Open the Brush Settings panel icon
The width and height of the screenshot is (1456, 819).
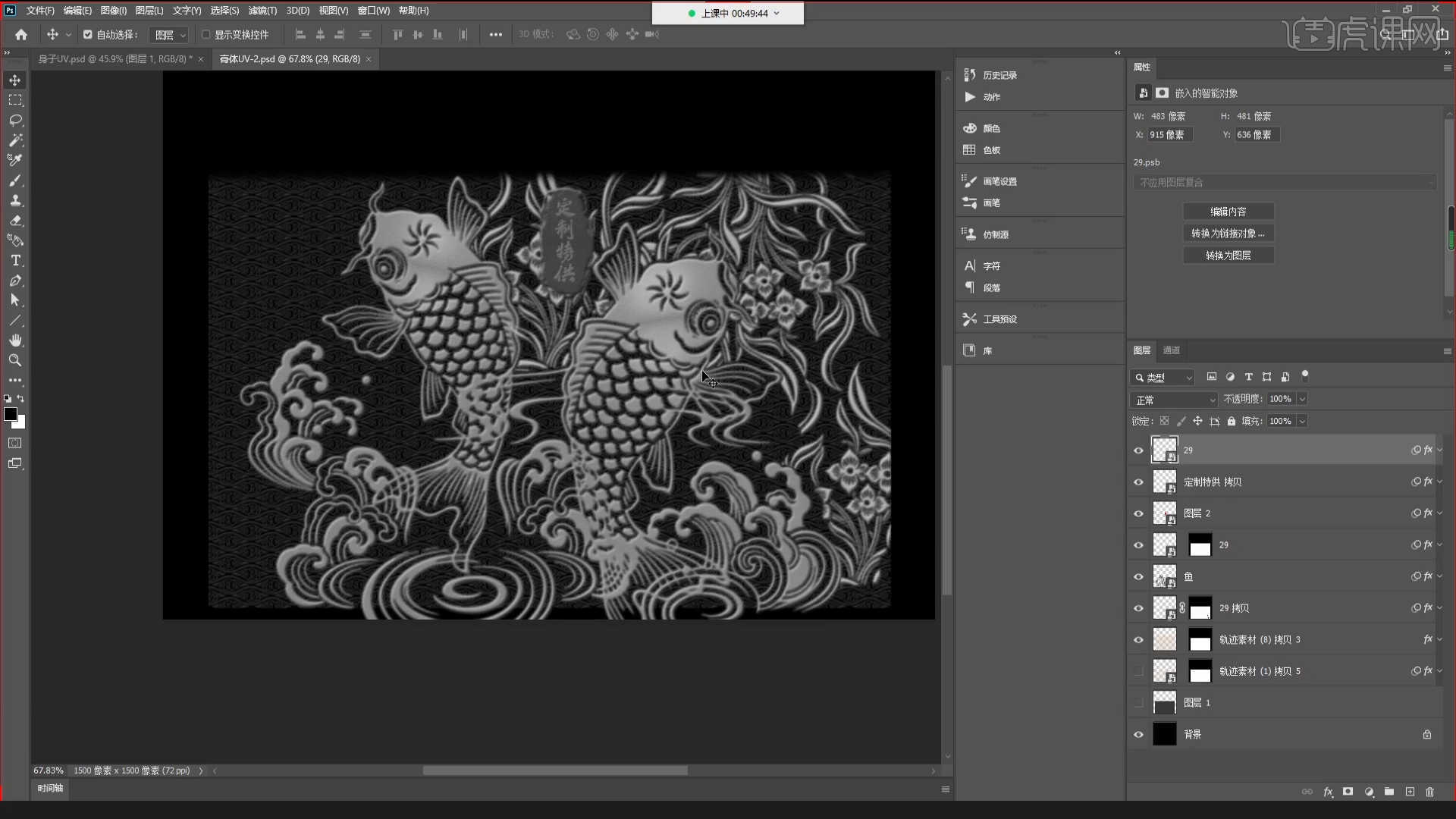tap(969, 180)
